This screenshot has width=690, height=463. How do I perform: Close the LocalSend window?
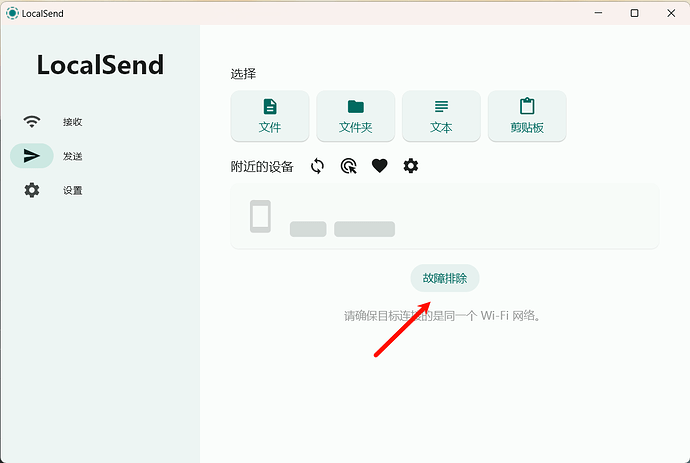click(x=671, y=13)
